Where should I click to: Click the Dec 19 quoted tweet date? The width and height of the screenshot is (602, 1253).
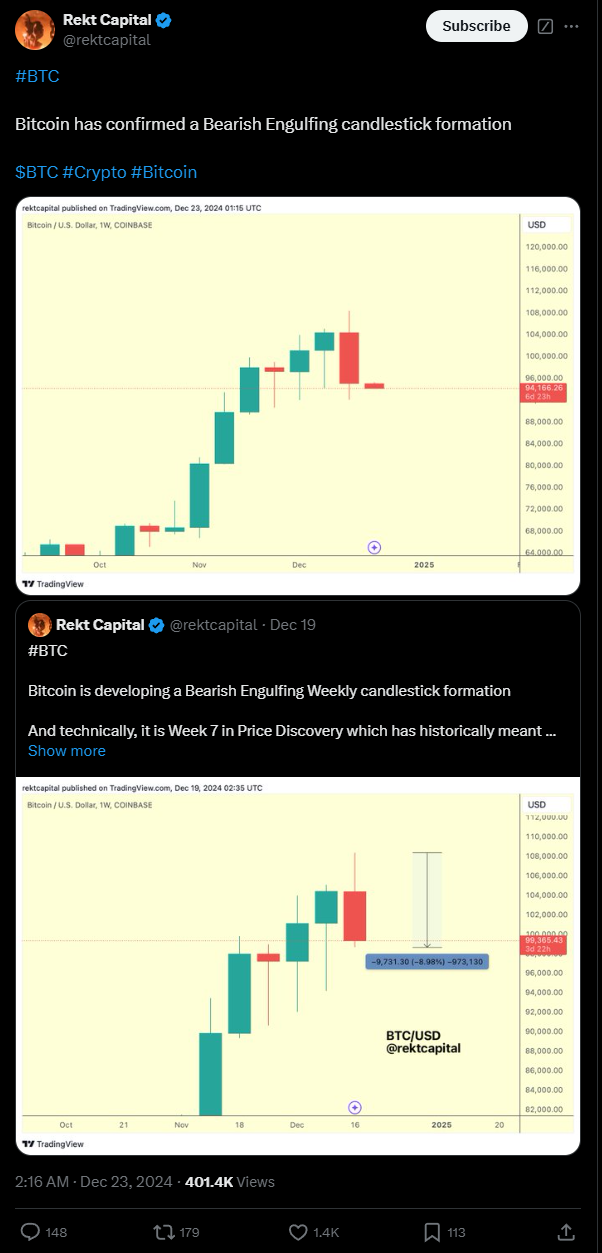293,626
